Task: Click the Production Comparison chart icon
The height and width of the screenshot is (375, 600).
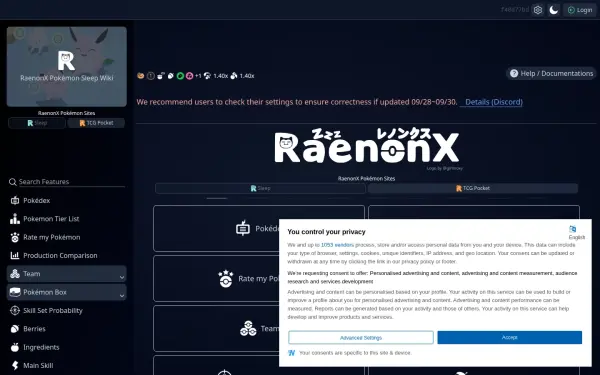Action: (x=15, y=255)
